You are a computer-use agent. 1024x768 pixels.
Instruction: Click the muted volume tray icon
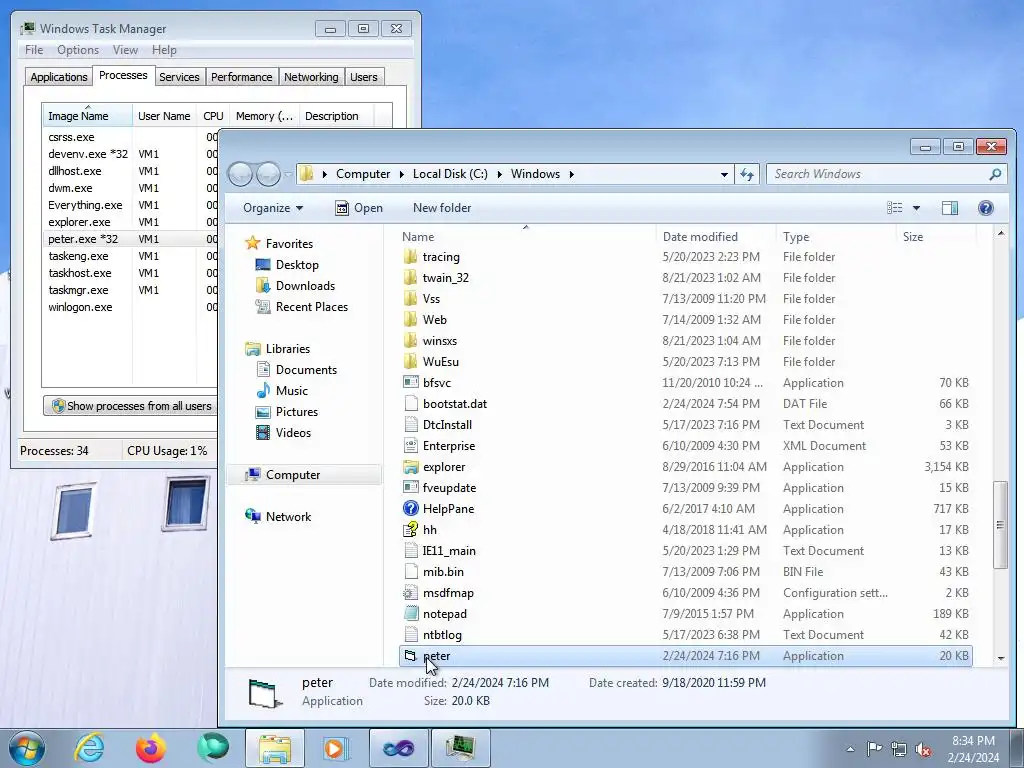(x=923, y=749)
